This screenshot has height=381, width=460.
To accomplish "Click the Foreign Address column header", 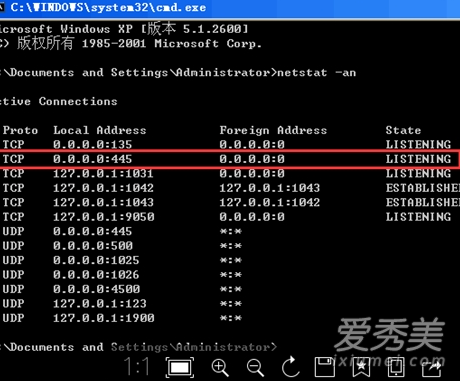I will coord(273,130).
